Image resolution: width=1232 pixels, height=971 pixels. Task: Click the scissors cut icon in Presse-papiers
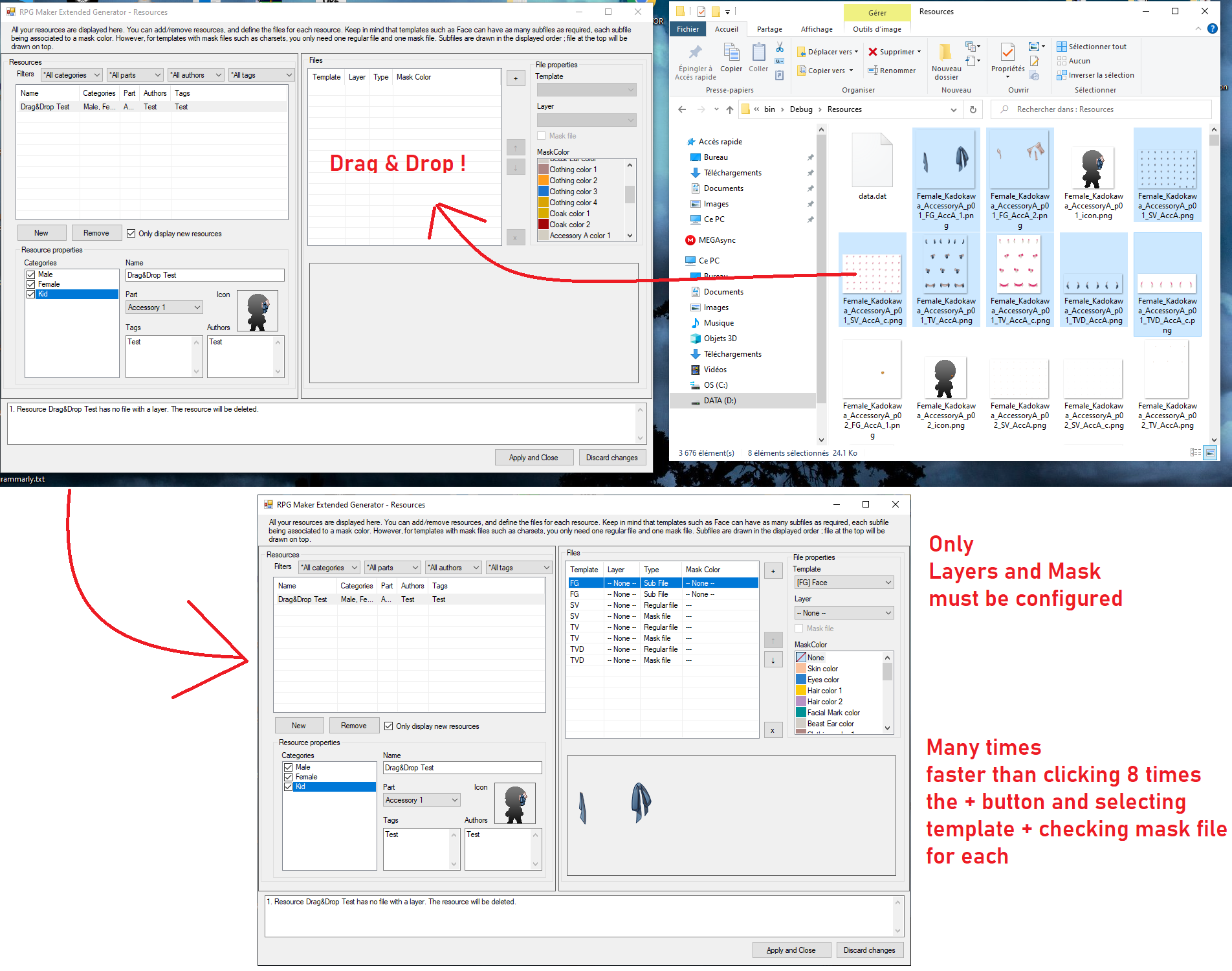(x=780, y=47)
